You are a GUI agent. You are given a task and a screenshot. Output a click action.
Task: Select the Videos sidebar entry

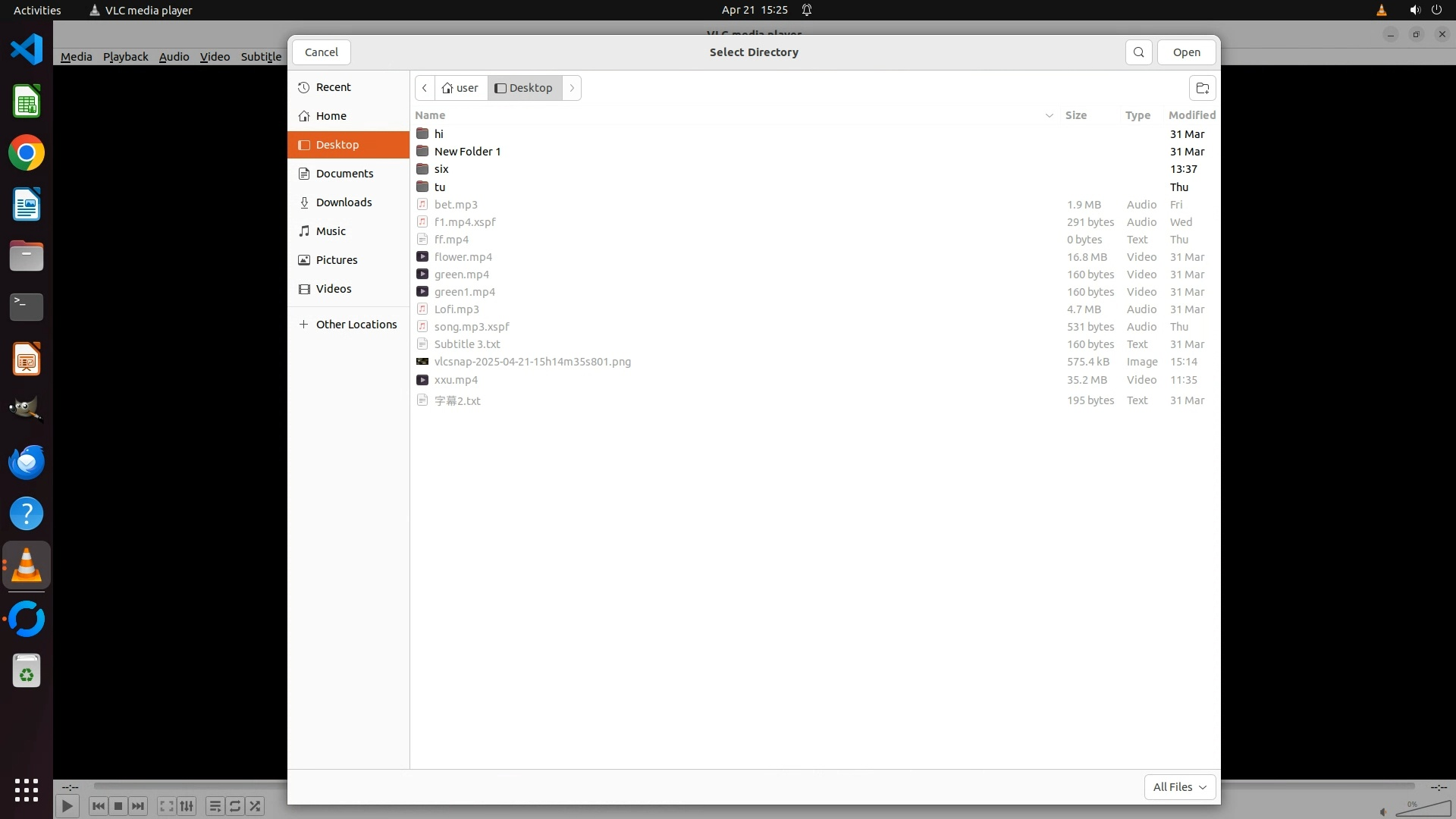tap(334, 289)
